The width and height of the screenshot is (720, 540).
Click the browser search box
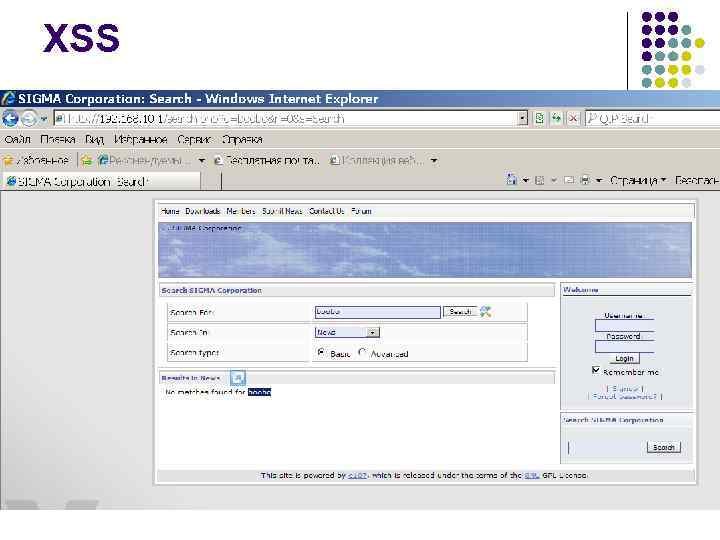click(652, 118)
